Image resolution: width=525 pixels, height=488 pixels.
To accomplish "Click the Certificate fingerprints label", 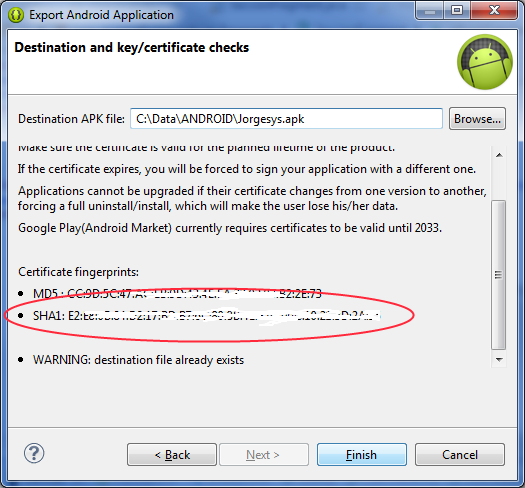I will click(x=78, y=272).
